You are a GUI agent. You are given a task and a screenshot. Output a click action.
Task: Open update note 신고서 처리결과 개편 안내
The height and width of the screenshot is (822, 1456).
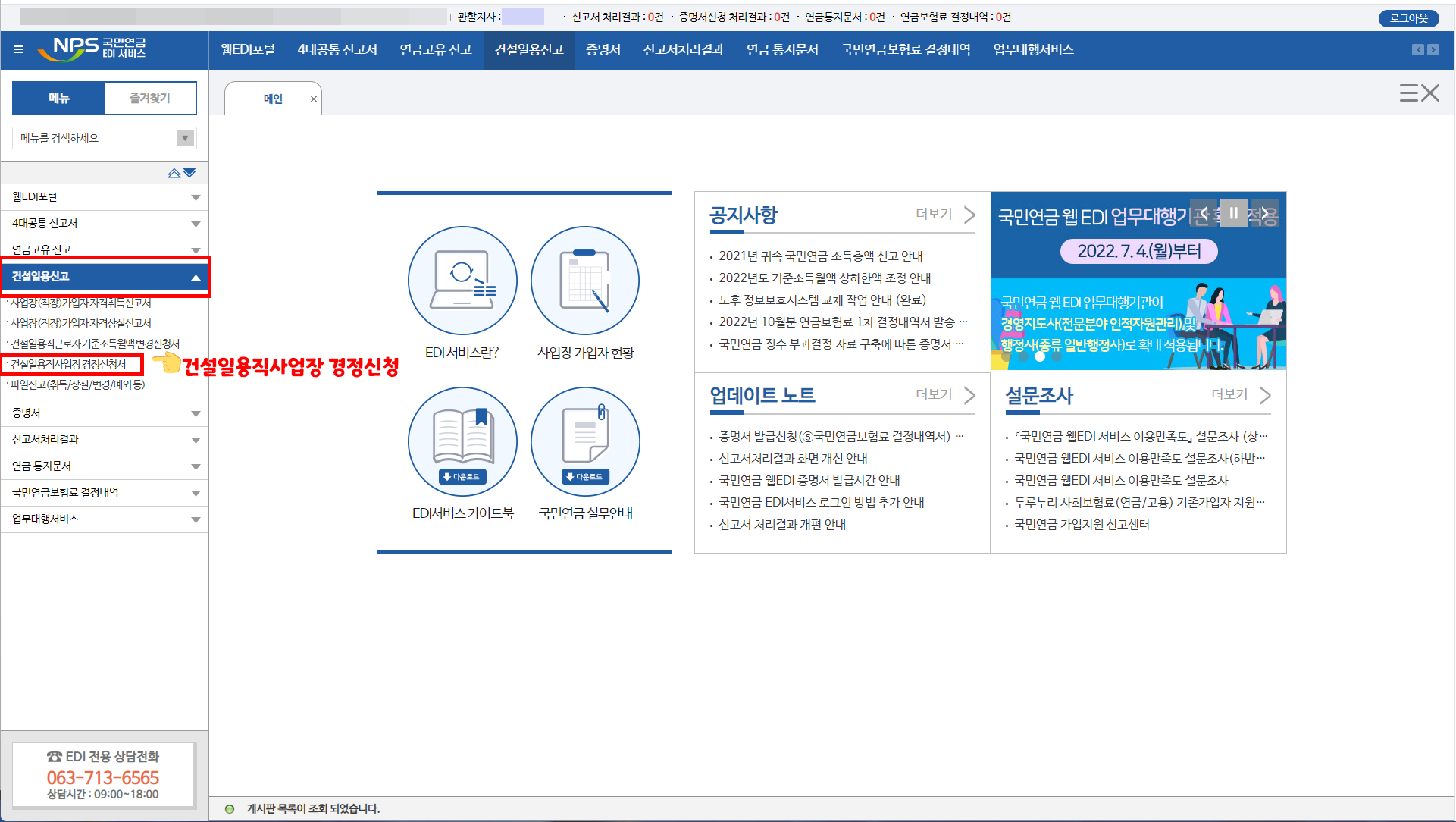click(x=782, y=525)
